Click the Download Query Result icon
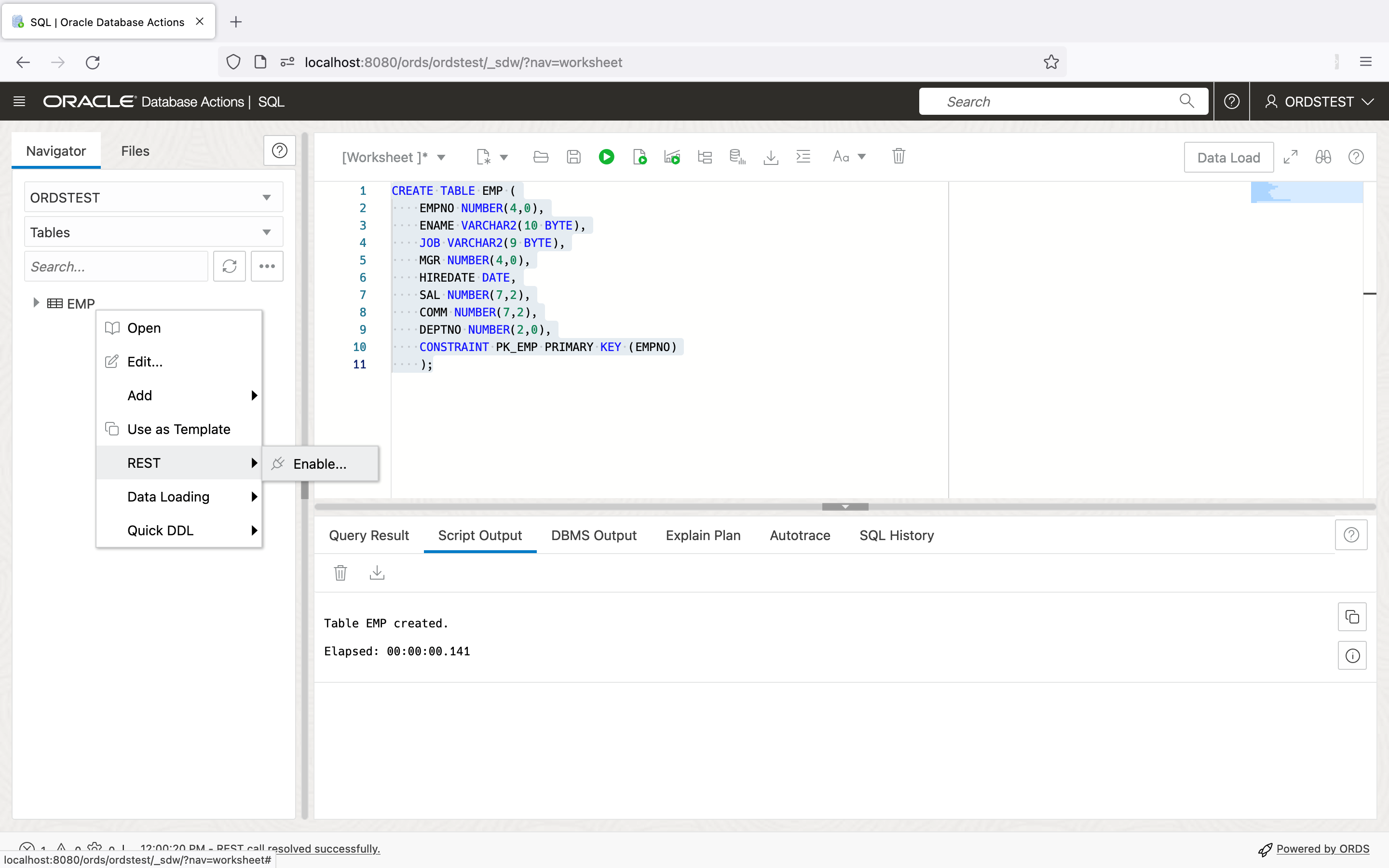 tap(377, 572)
